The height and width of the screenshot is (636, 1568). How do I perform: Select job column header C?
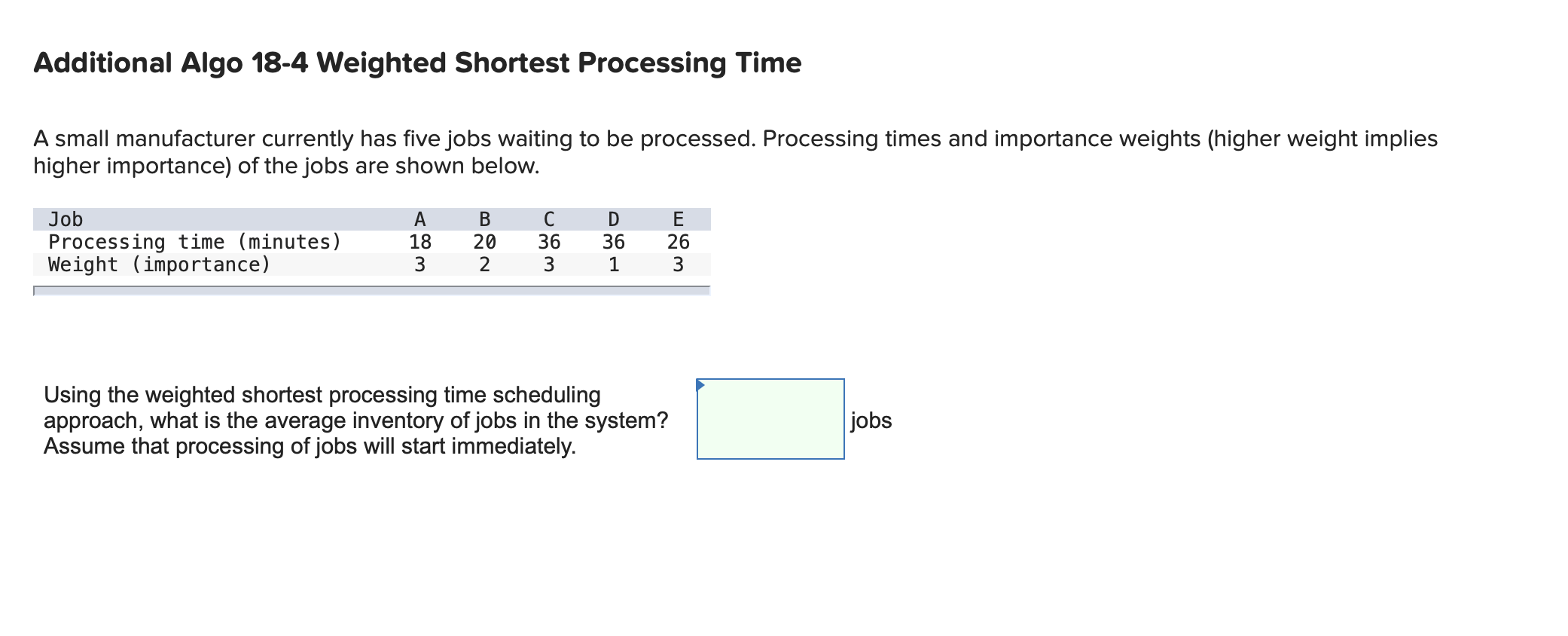[549, 220]
